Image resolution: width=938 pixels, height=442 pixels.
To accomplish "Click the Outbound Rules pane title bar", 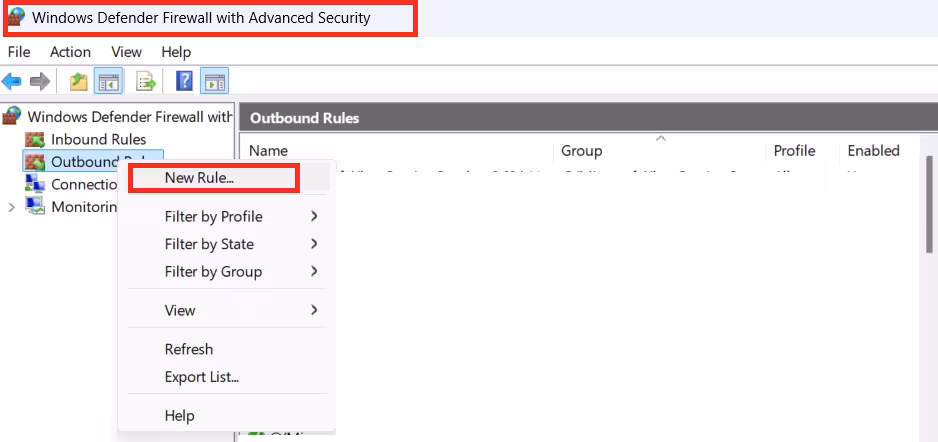I will pos(589,118).
